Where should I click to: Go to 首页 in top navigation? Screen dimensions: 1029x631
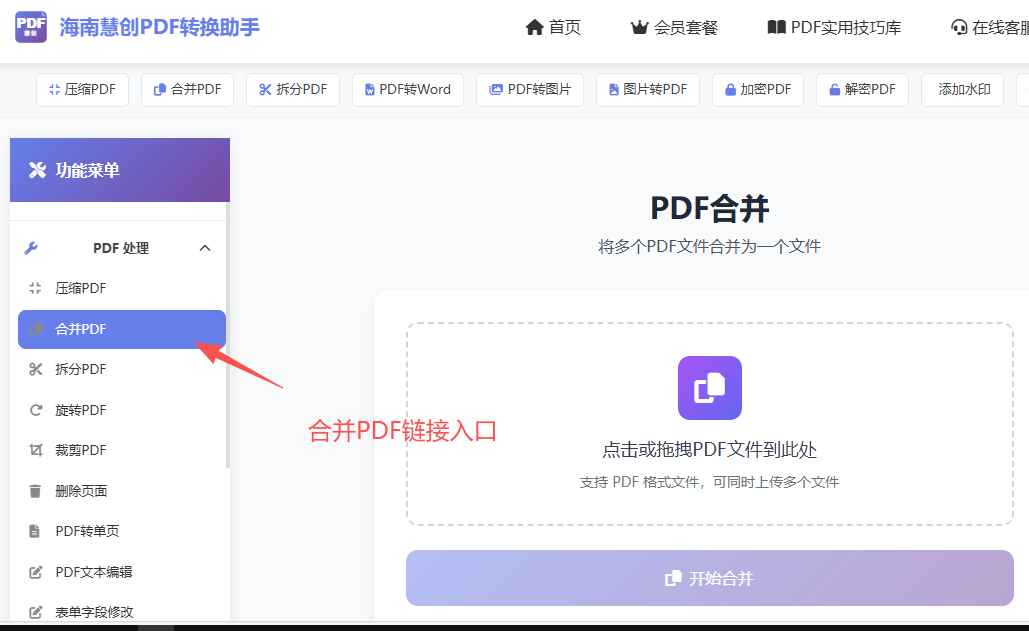click(x=553, y=27)
